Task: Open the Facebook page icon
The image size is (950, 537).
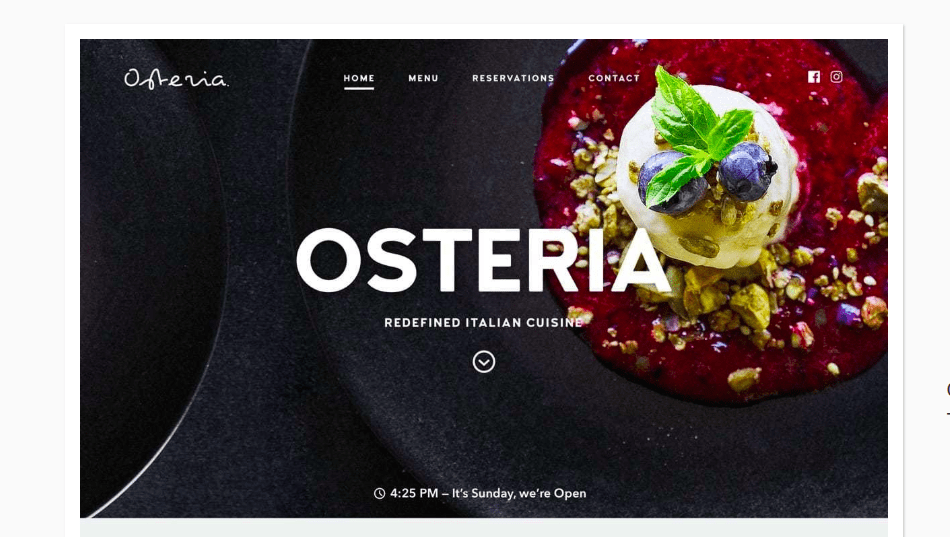Action: pos(814,77)
